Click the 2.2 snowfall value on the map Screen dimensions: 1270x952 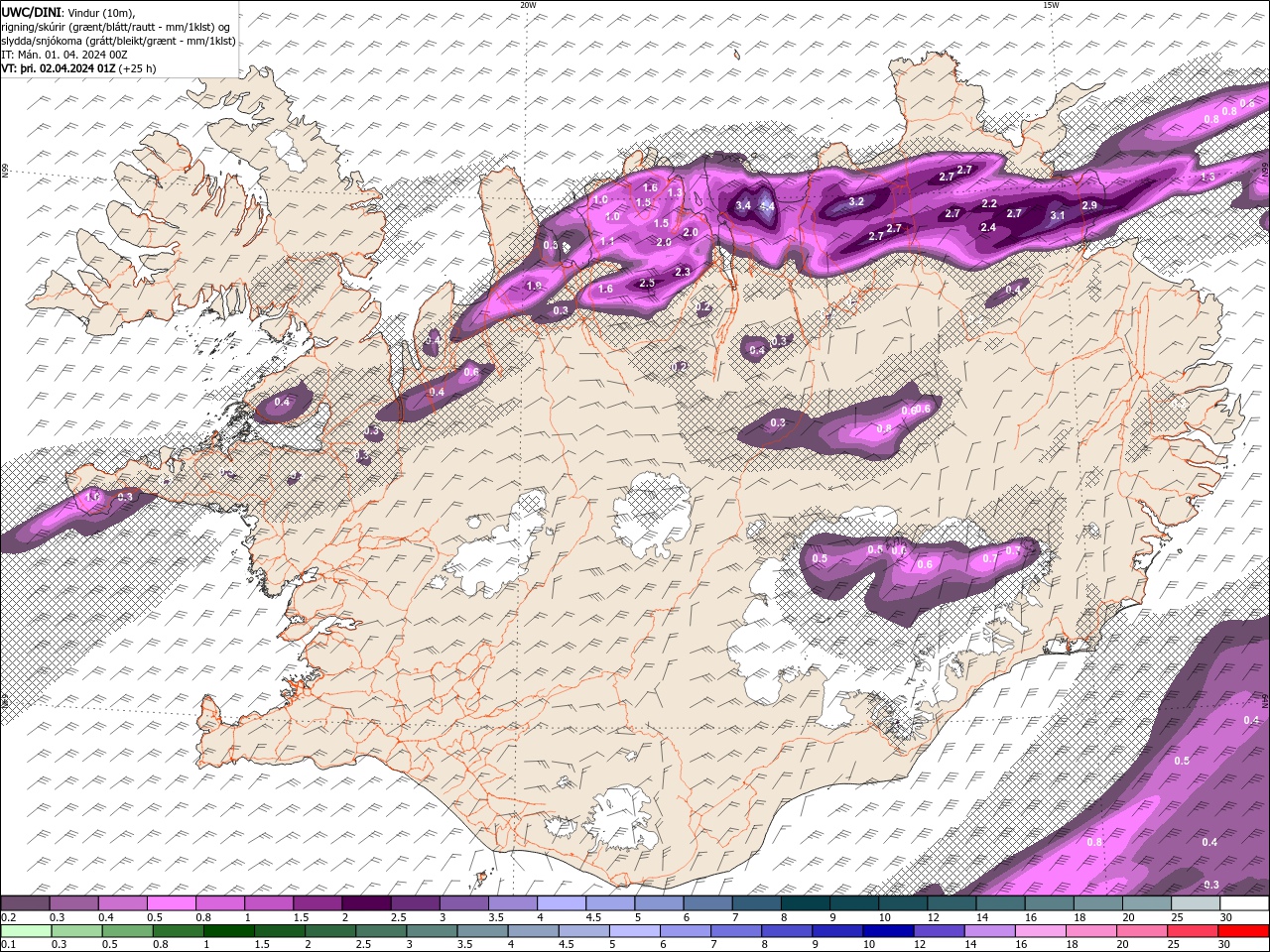point(988,203)
